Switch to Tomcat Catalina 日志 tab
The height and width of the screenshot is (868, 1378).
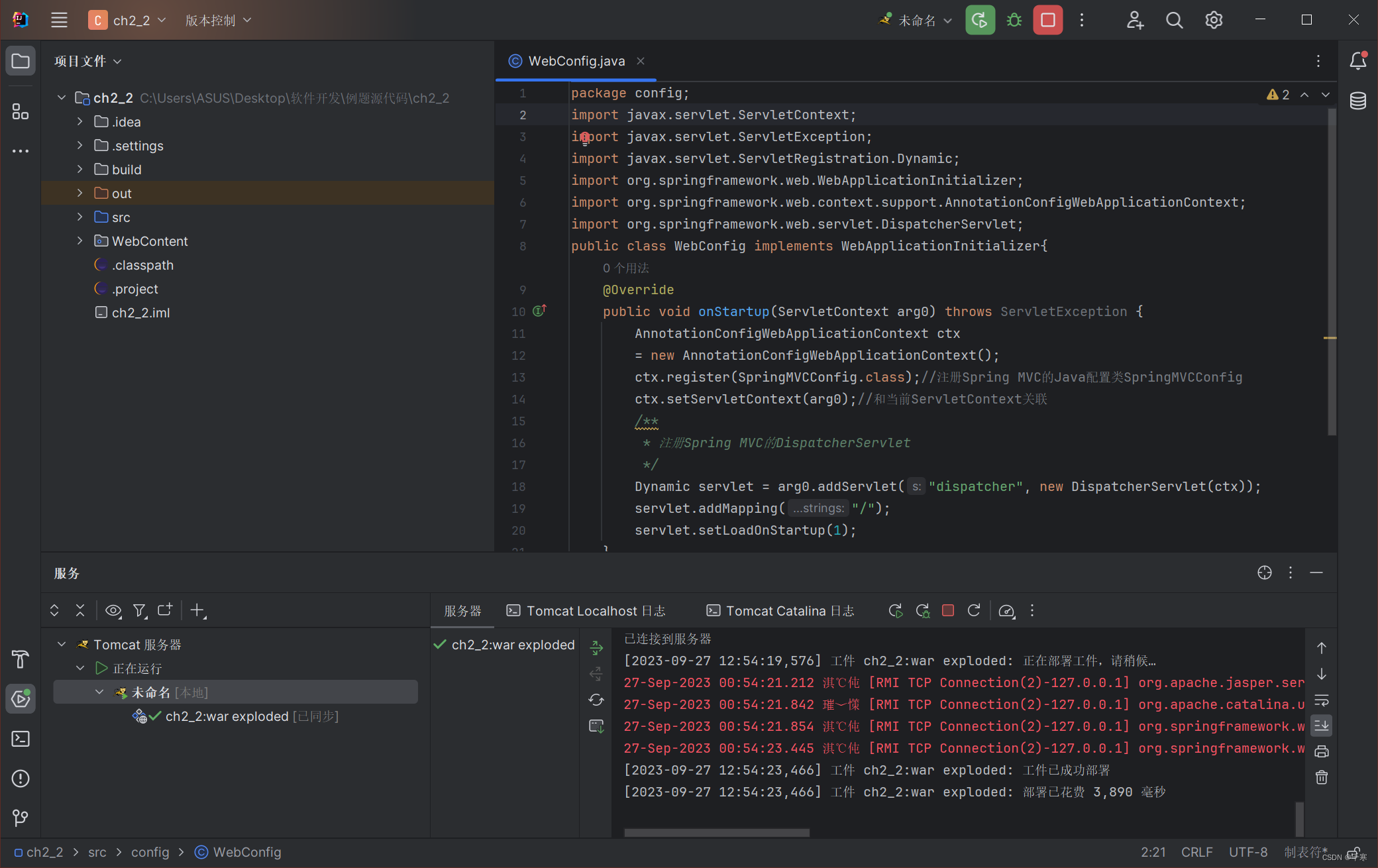780,611
